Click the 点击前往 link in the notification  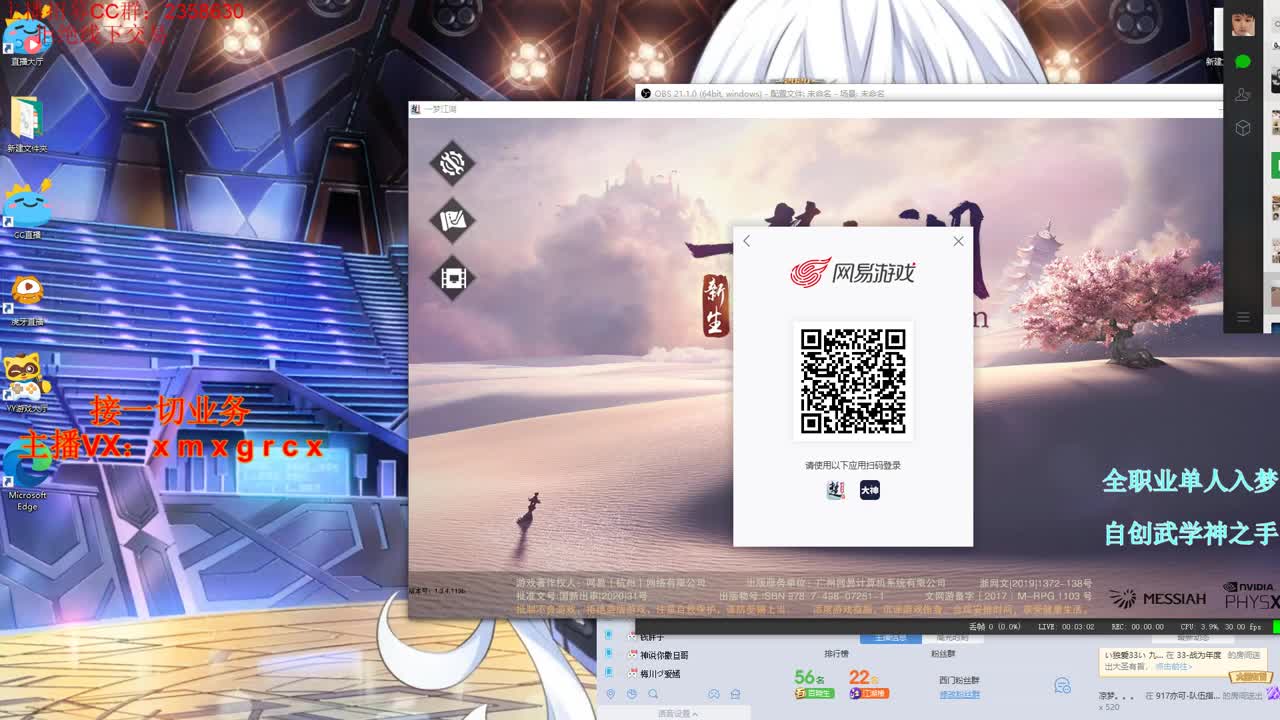point(1174,666)
